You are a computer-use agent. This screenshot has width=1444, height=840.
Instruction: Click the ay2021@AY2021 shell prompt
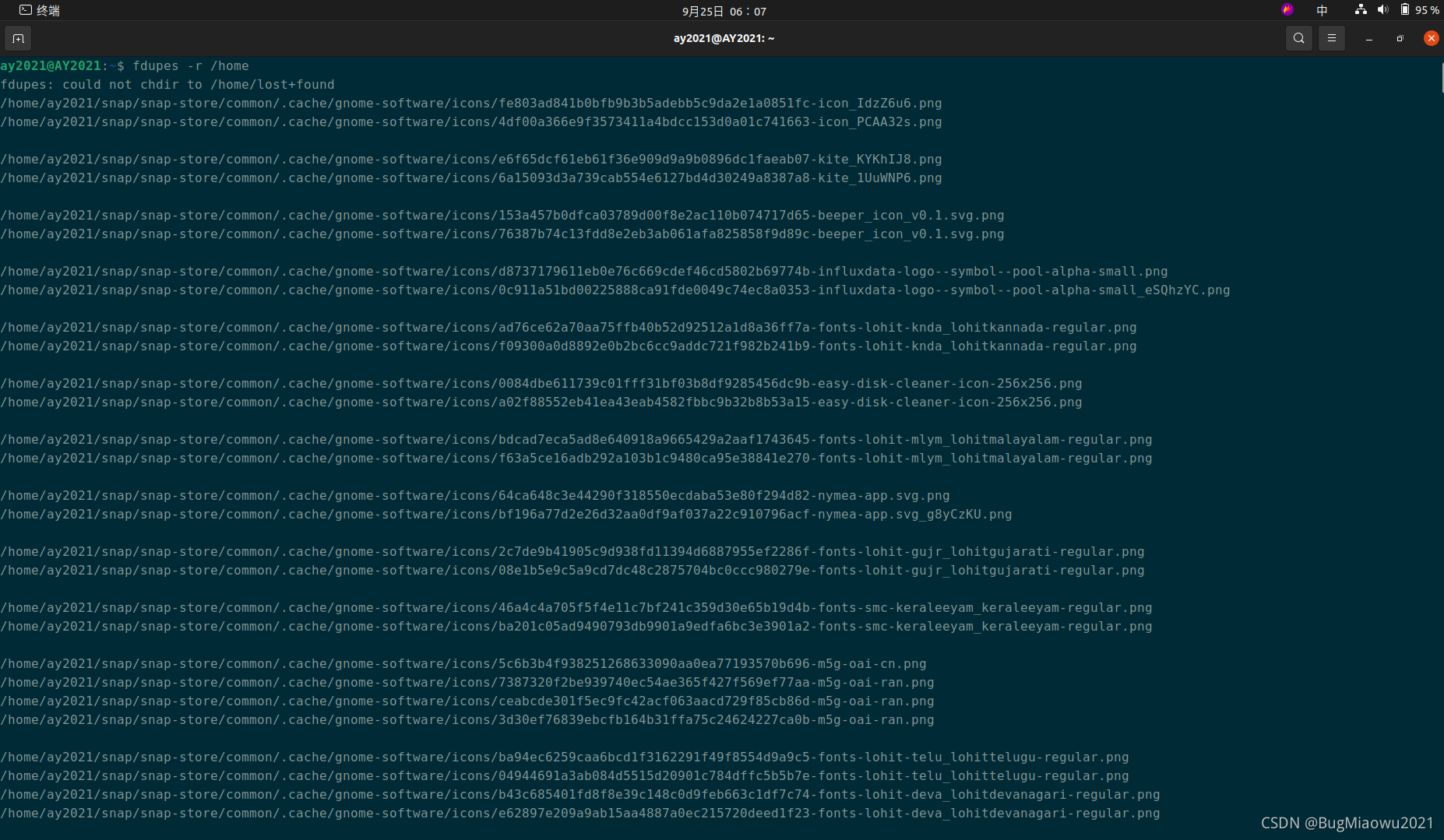[62, 66]
